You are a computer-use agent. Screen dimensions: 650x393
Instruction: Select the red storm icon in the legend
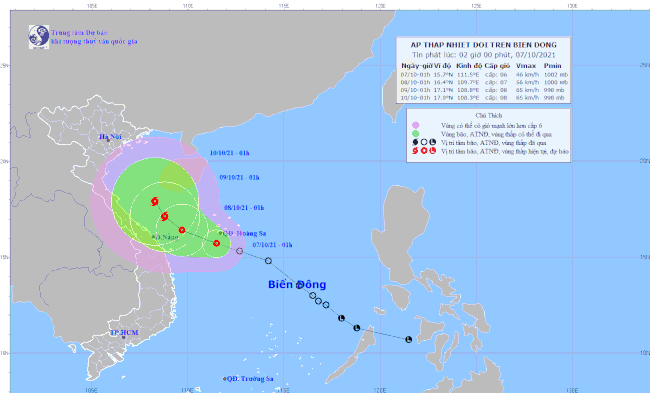pos(415,151)
